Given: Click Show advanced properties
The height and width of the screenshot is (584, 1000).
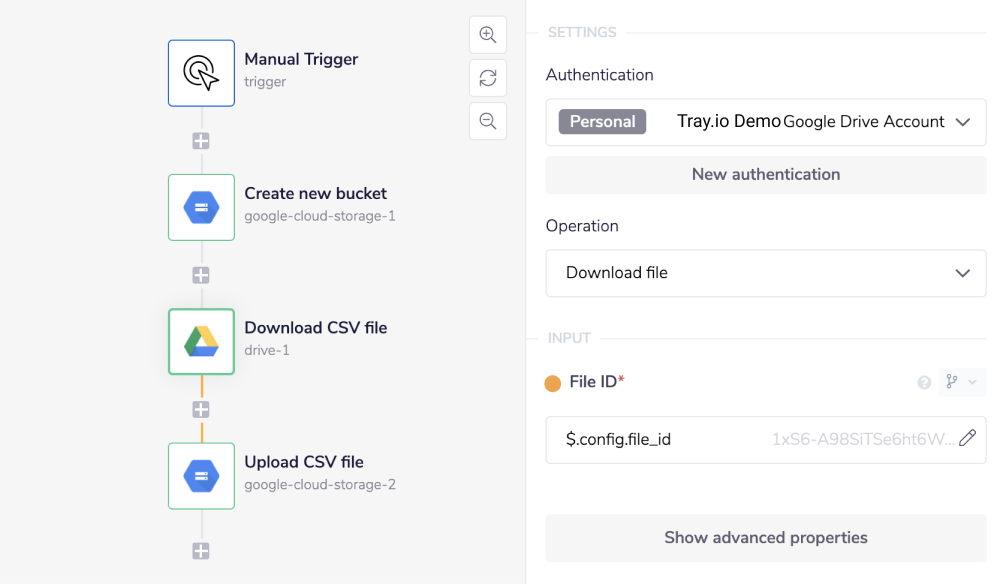Looking at the screenshot, I should (x=765, y=538).
